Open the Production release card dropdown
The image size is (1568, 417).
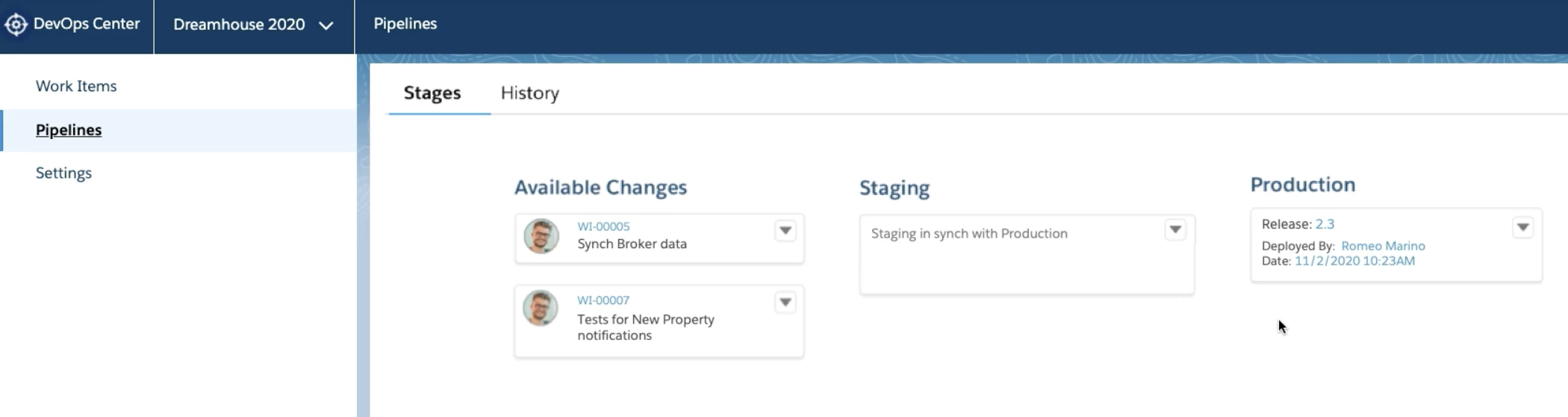pyautogui.click(x=1523, y=227)
